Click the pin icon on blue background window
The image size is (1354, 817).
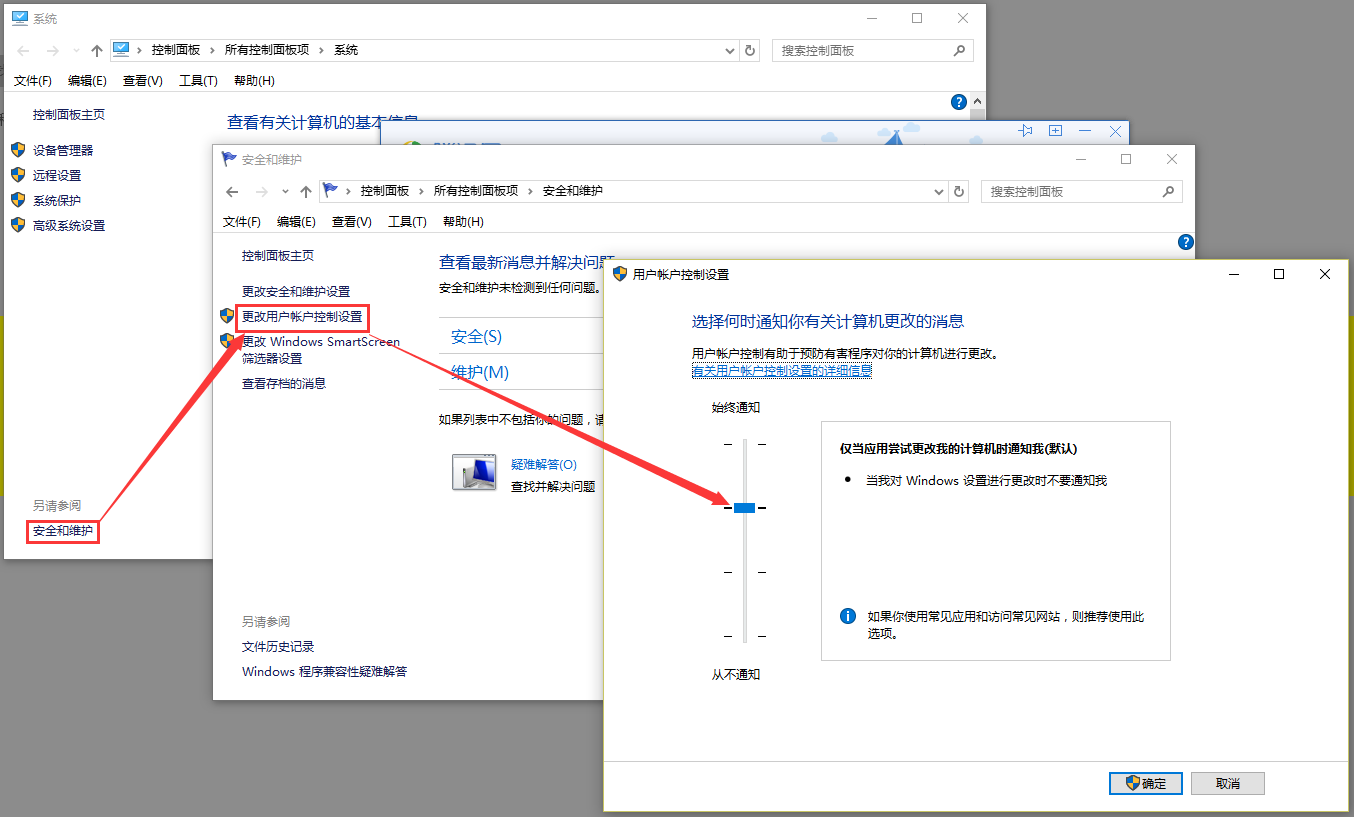click(1025, 131)
